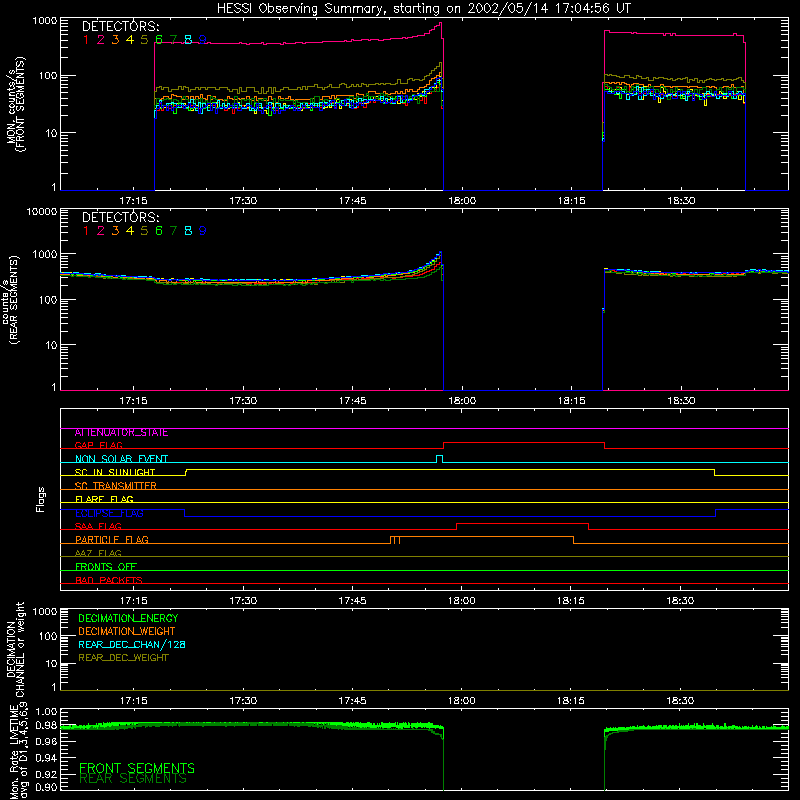This screenshot has height=800, width=800.
Task: Click the SC_TRANSMITTER flag label
Action: [116, 486]
